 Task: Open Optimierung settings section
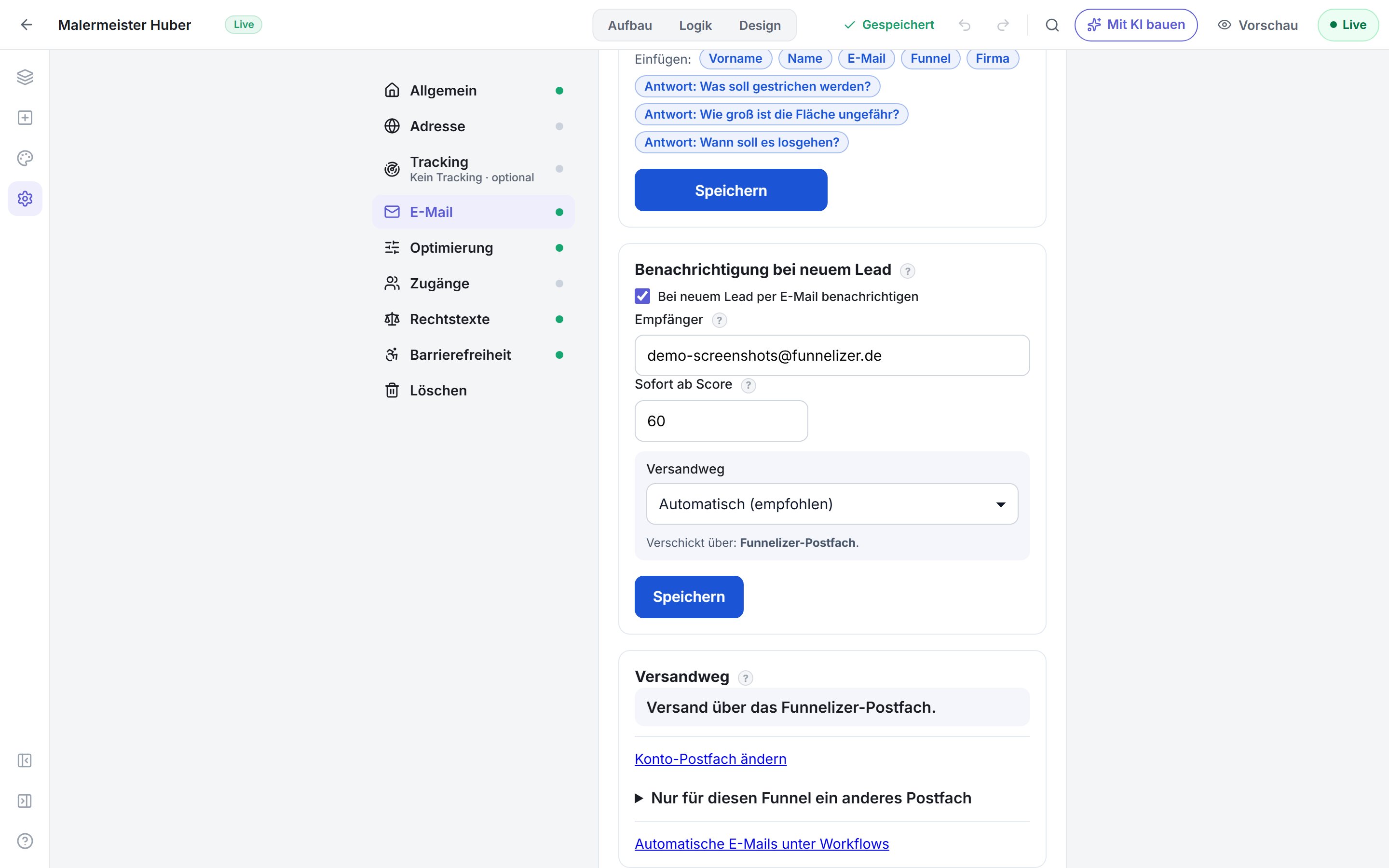point(474,248)
